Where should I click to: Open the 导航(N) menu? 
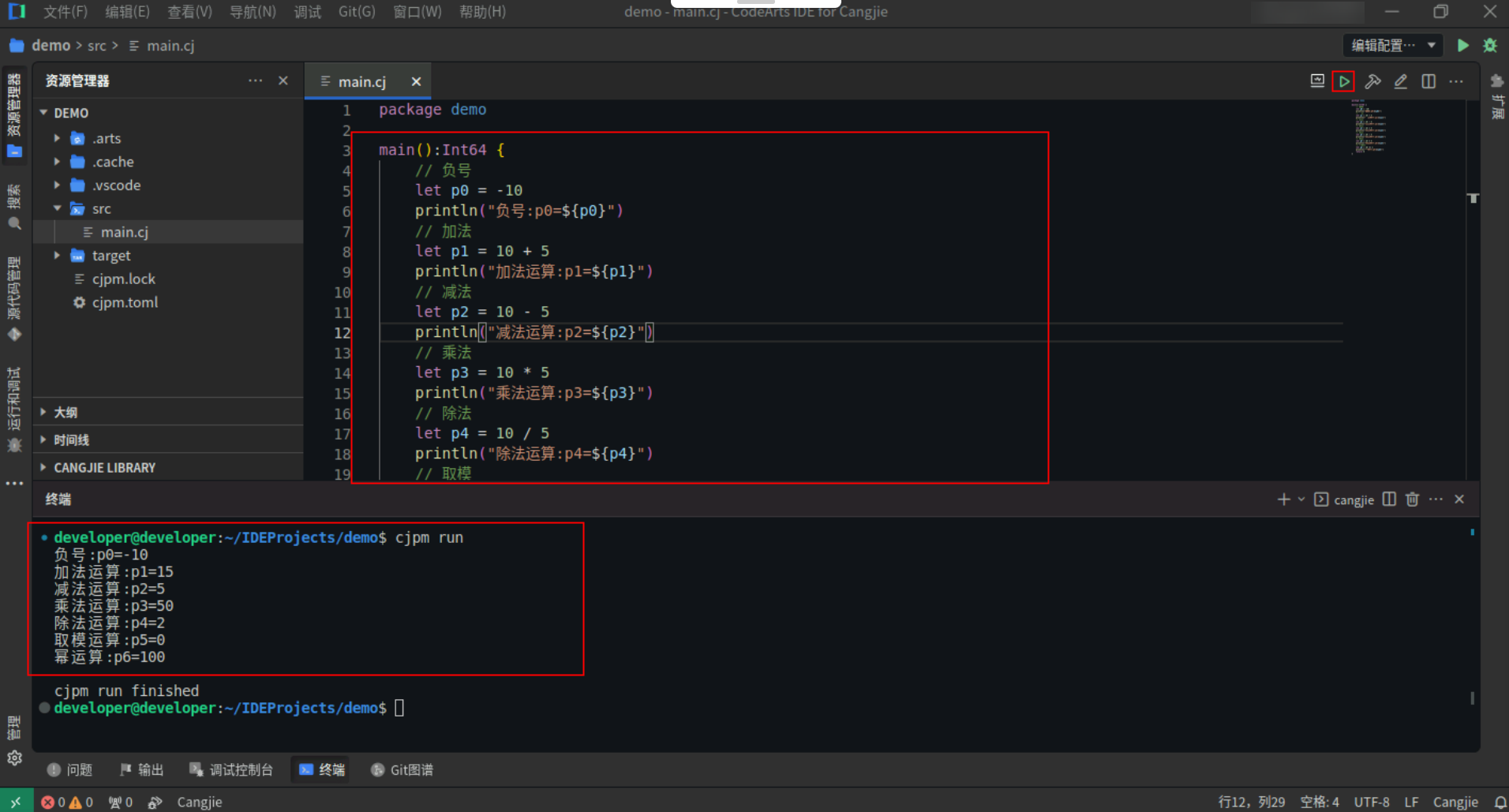point(253,12)
